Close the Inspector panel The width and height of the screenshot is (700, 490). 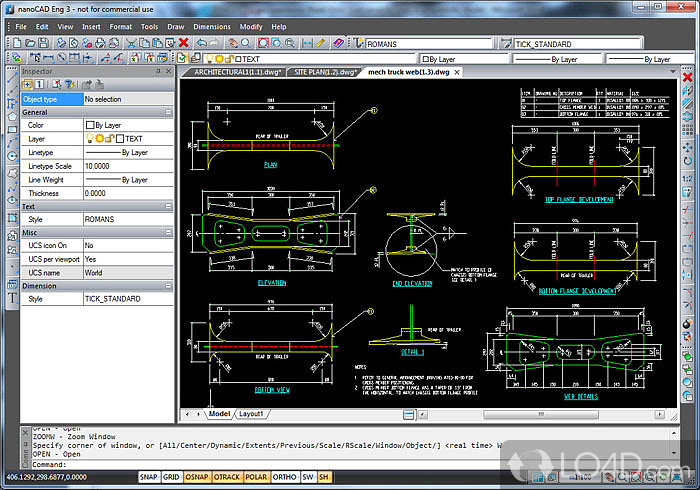click(x=169, y=71)
